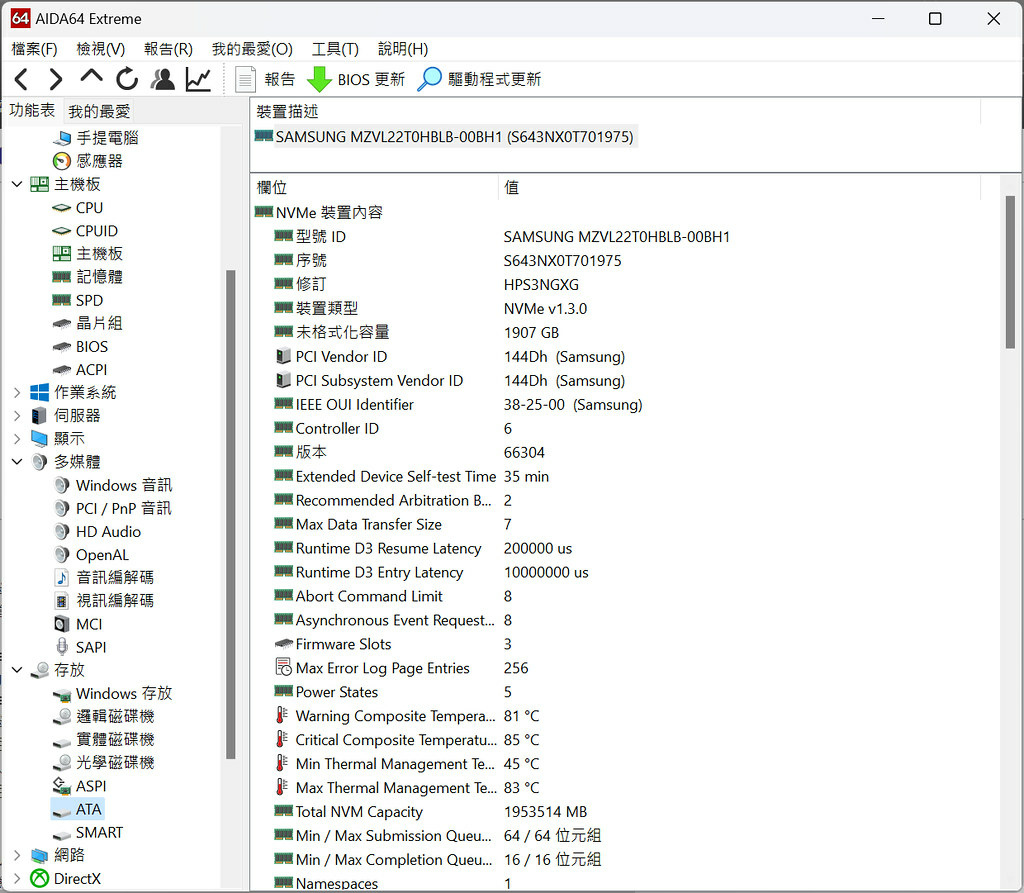Click the 報告 report button
Screen dimensions: 1024x893
tap(265, 80)
